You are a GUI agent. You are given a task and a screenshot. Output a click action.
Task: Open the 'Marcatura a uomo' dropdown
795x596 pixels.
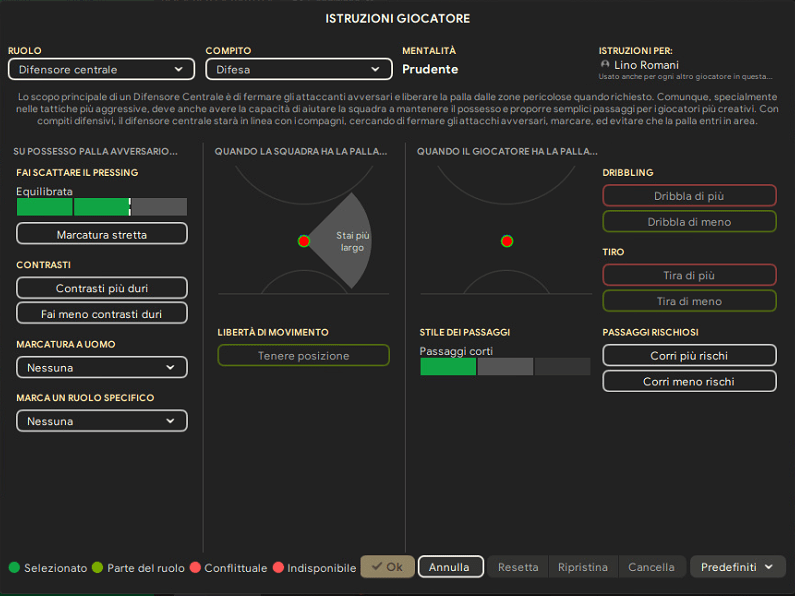click(x=102, y=368)
